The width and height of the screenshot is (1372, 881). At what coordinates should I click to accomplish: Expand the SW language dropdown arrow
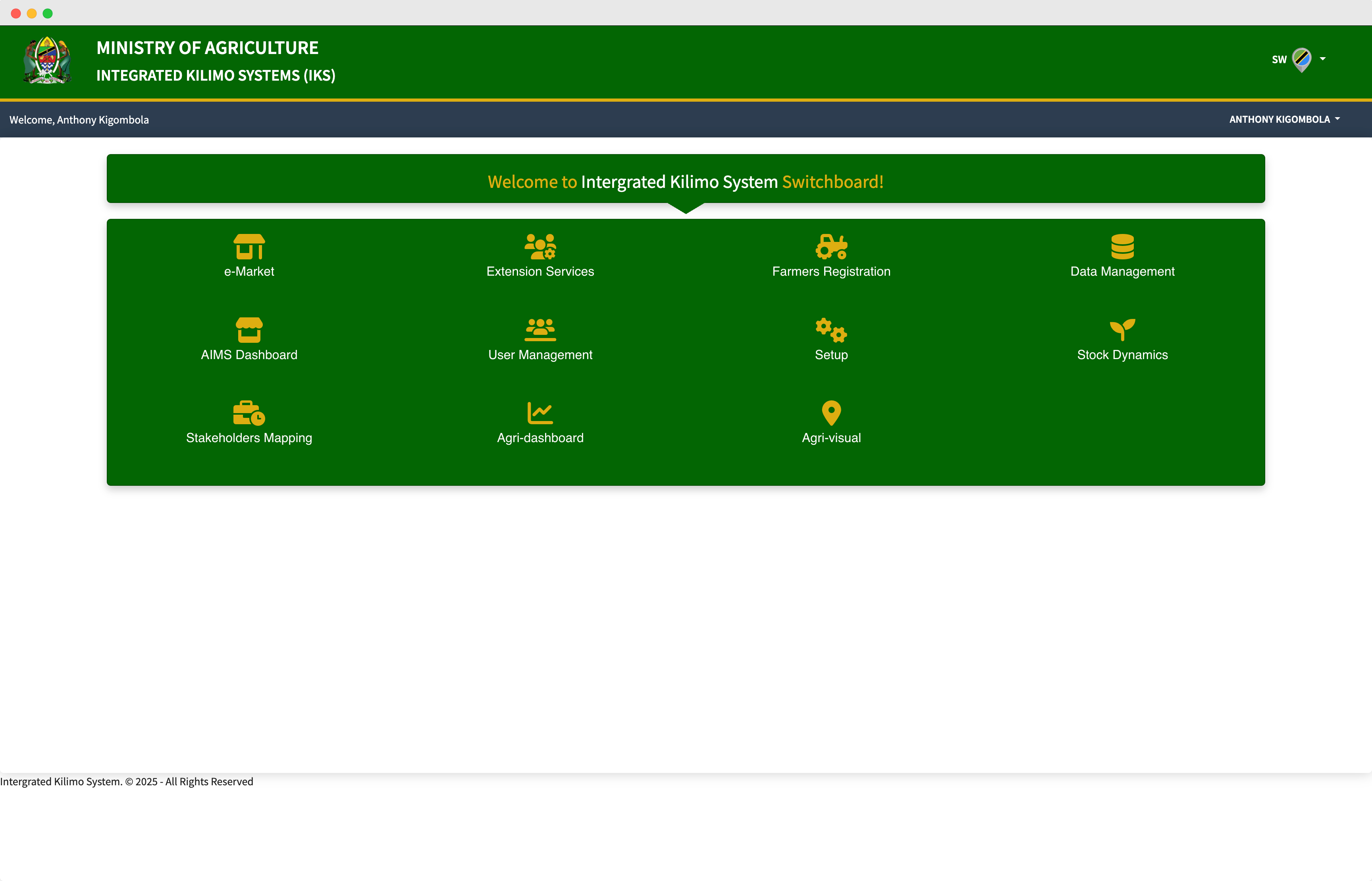coord(1322,59)
